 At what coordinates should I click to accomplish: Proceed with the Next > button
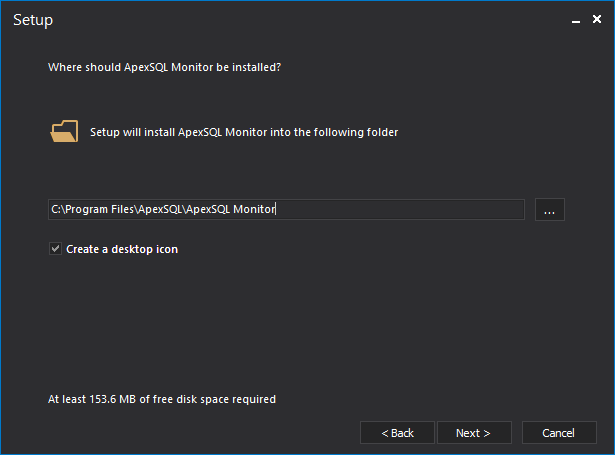pos(474,433)
